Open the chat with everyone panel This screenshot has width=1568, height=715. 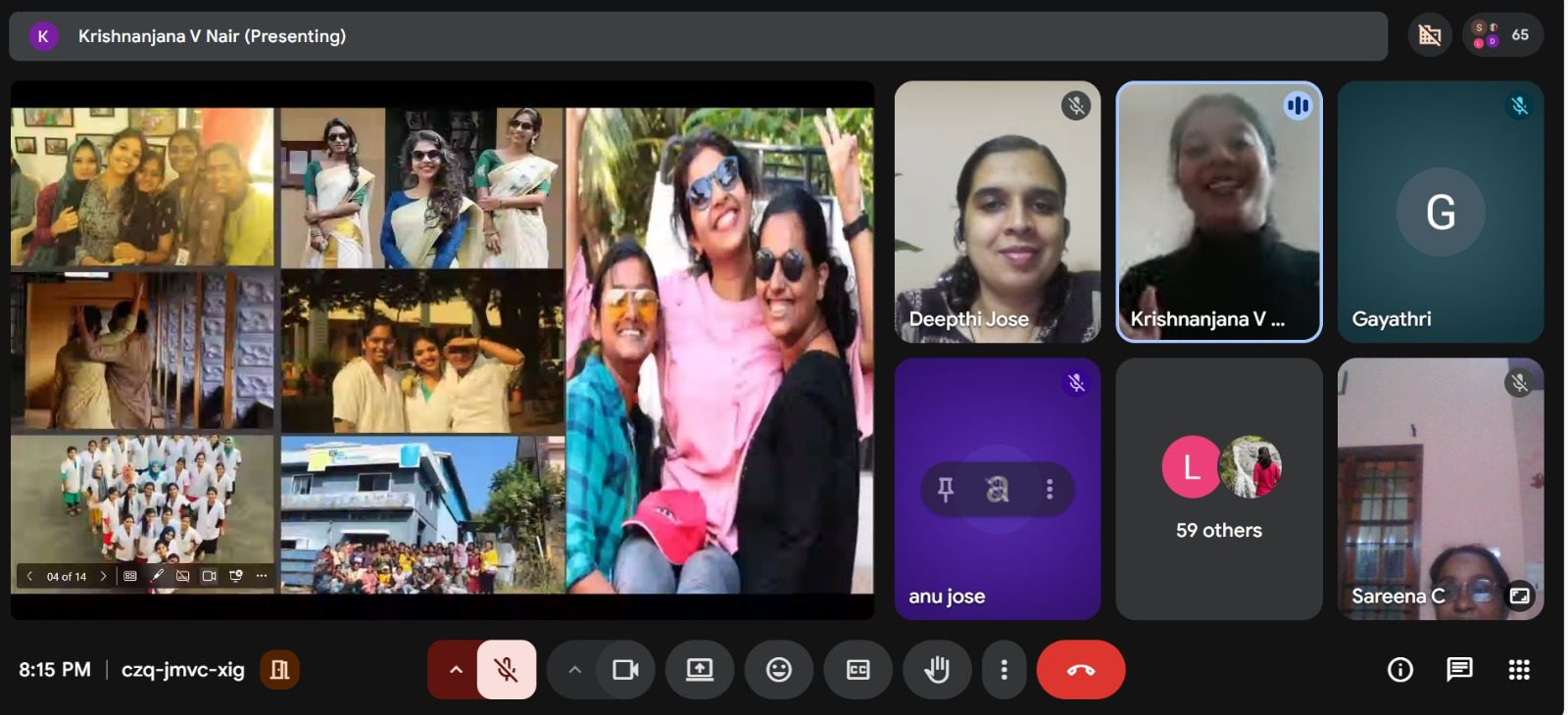(x=1459, y=670)
